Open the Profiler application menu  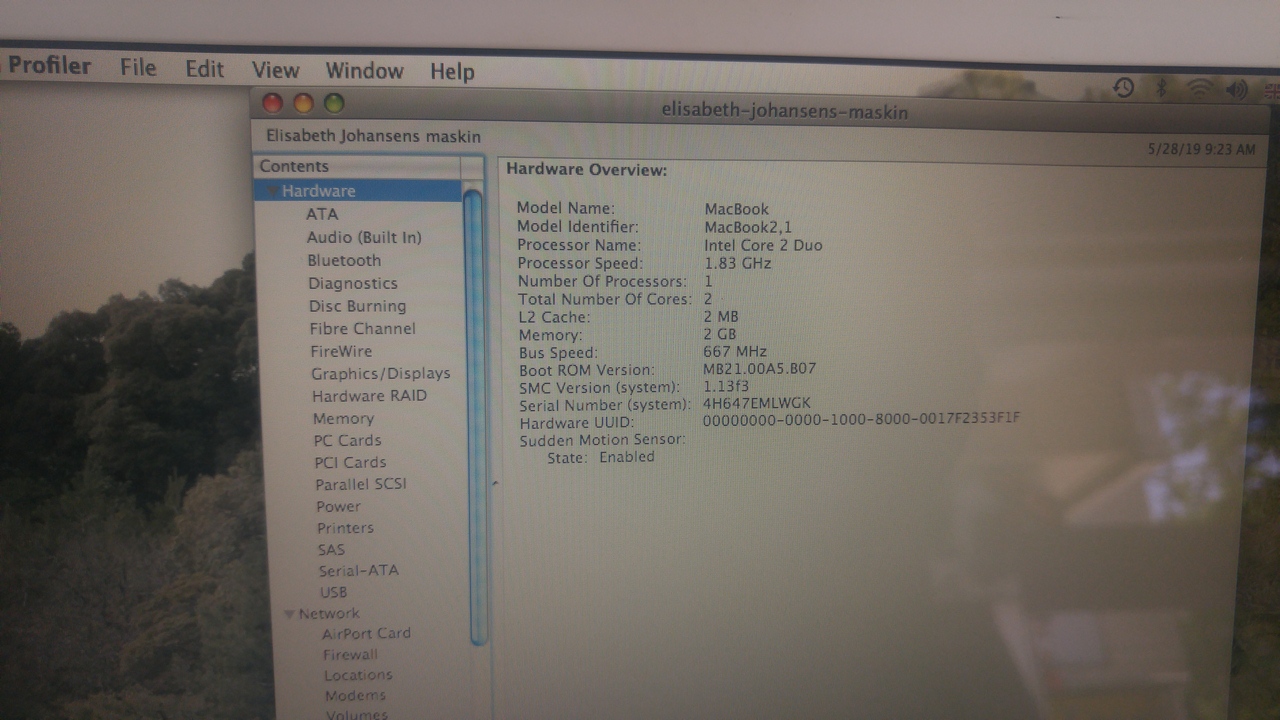49,65
